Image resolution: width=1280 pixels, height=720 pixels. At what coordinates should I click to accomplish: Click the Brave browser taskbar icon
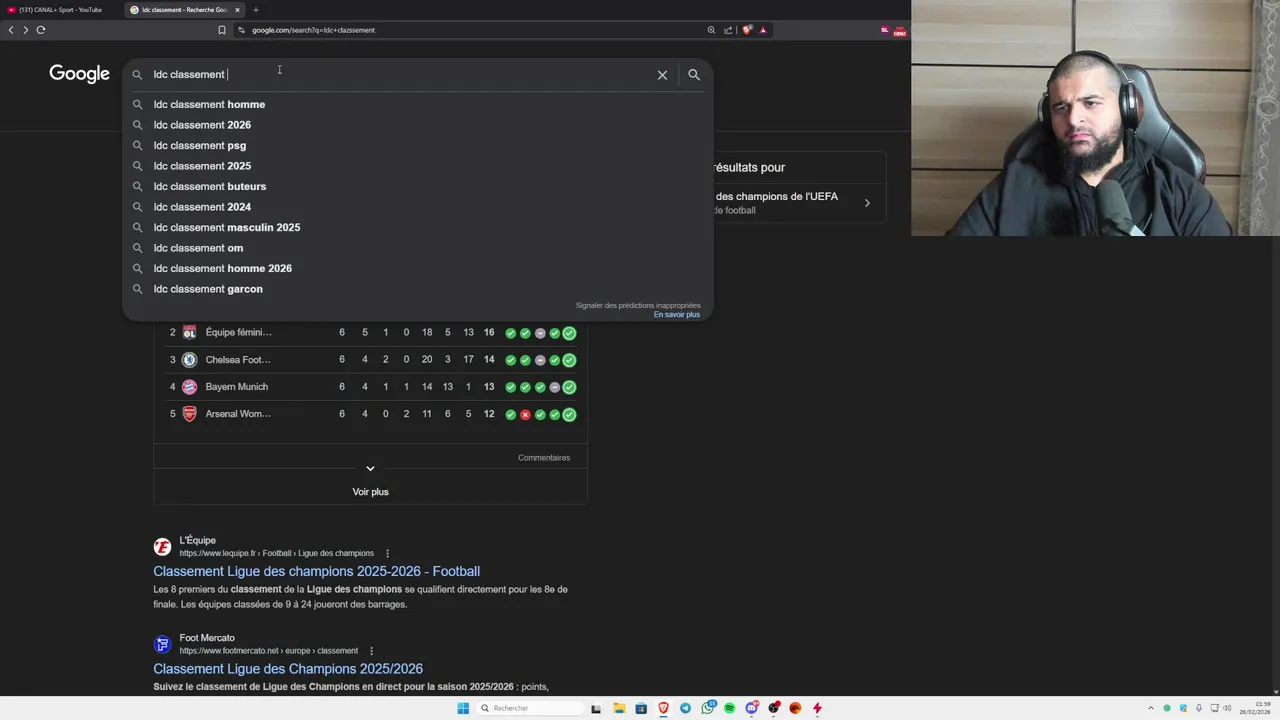point(663,708)
